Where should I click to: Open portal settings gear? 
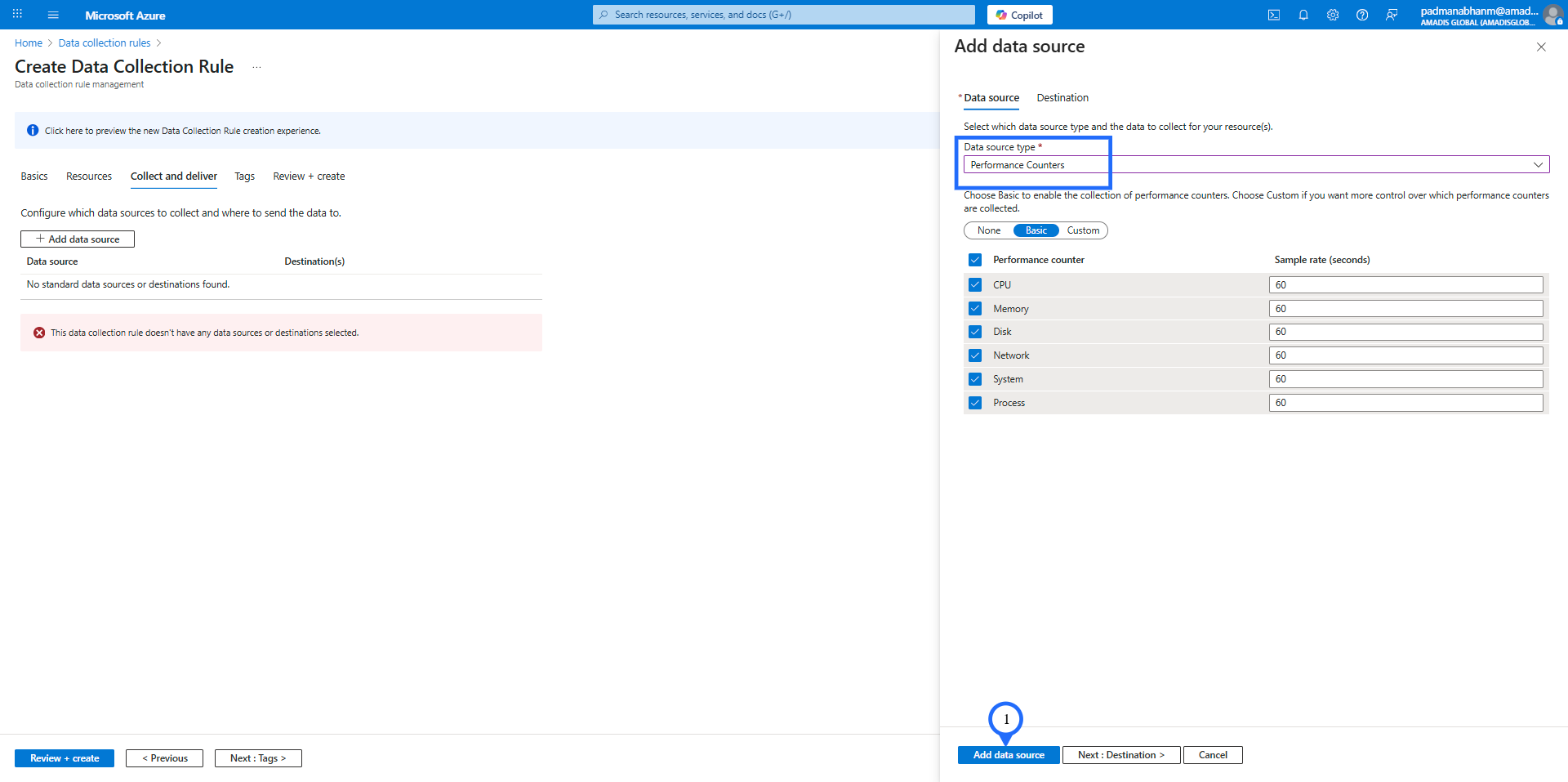click(x=1333, y=15)
